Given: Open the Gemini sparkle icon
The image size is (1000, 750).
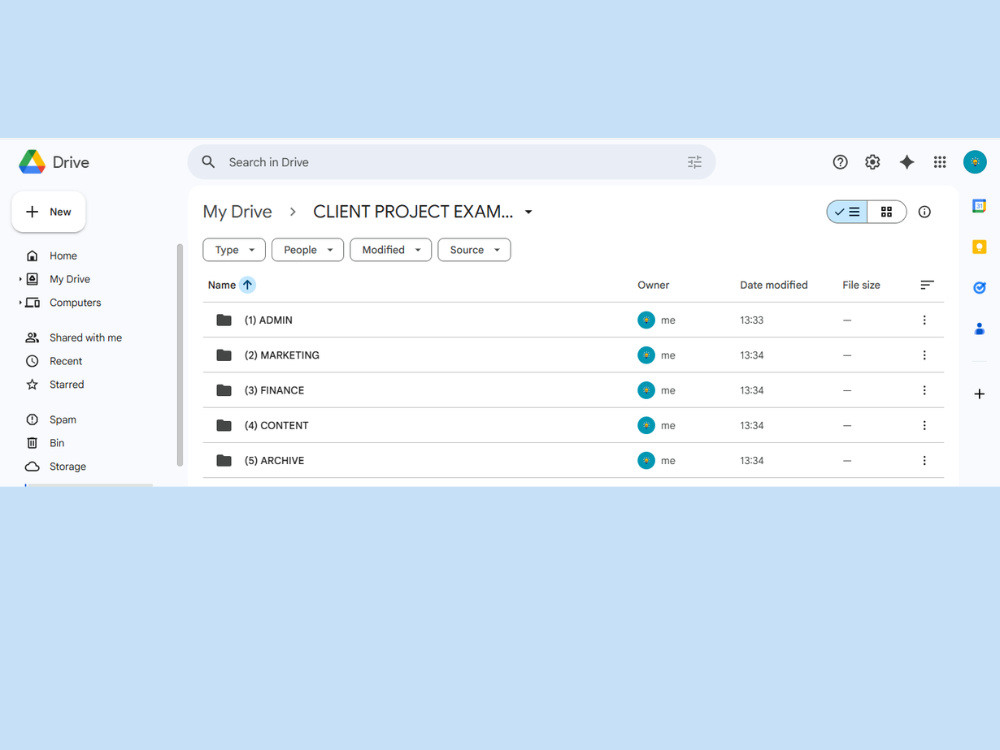Looking at the screenshot, I should point(906,162).
